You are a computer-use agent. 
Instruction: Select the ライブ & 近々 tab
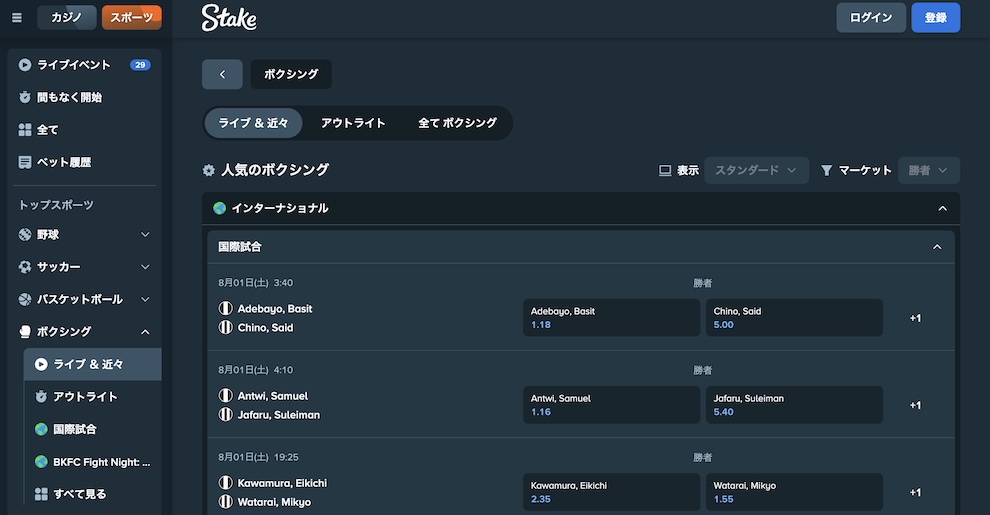[253, 123]
